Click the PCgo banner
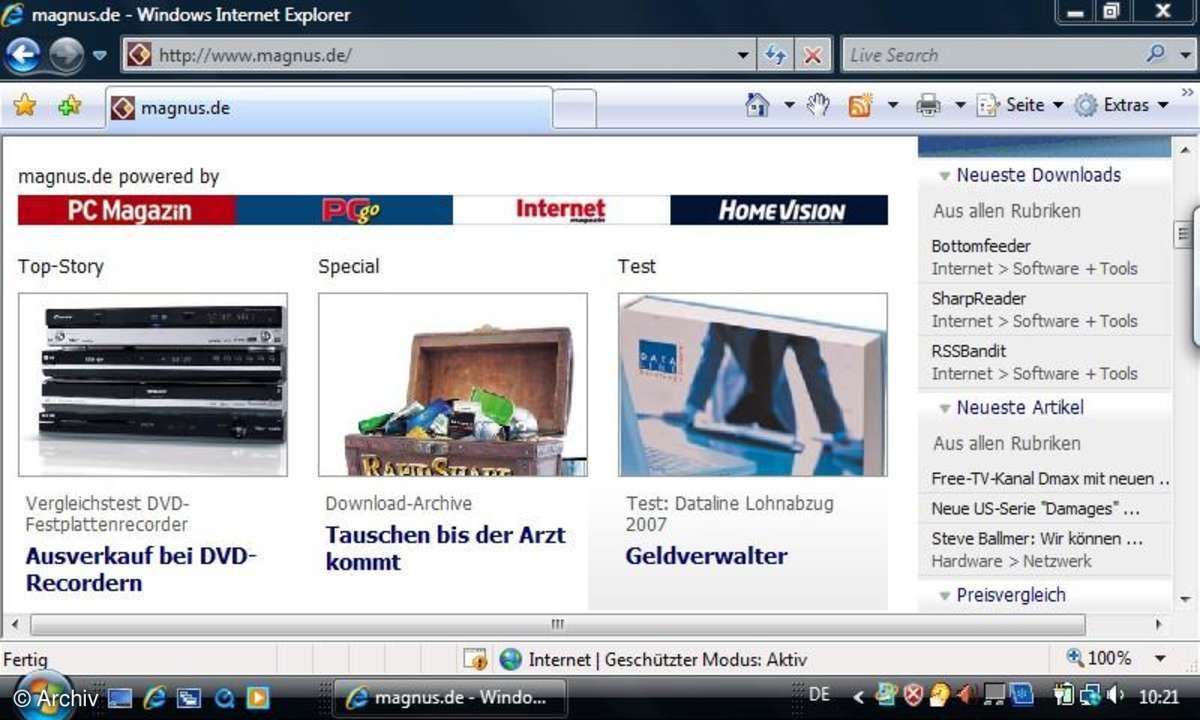Screen dimensions: 1200x720 point(345,210)
